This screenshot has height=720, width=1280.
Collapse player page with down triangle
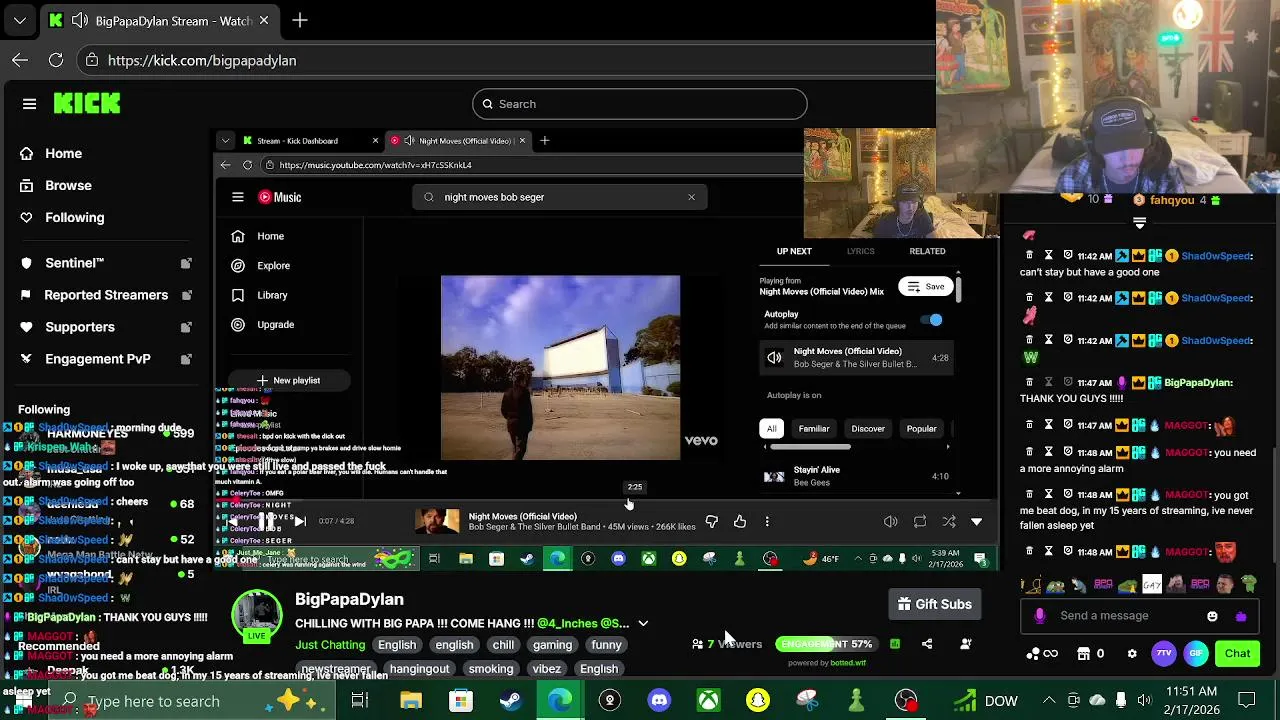click(x=977, y=521)
